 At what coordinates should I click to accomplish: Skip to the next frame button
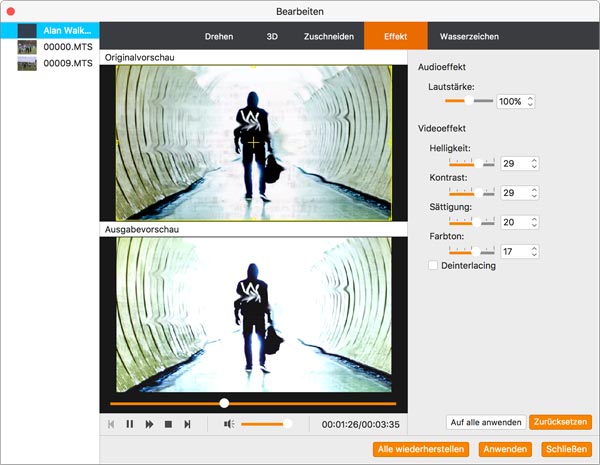pos(187,424)
